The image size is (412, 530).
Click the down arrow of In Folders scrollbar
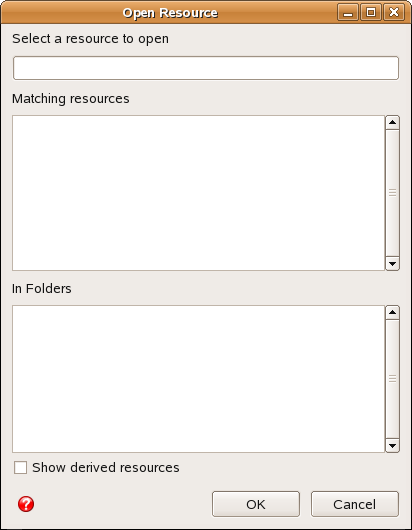392,445
